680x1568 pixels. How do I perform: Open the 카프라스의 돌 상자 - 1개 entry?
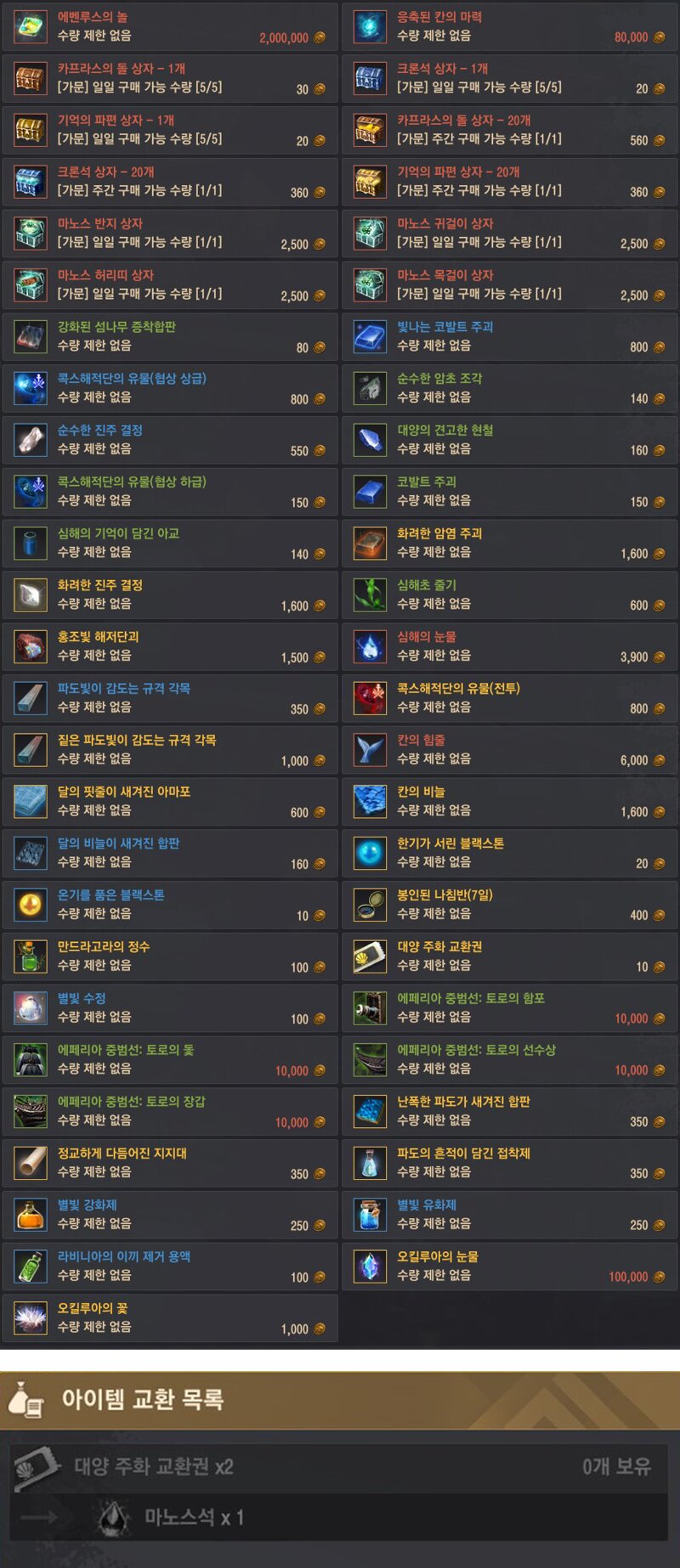(x=170, y=78)
